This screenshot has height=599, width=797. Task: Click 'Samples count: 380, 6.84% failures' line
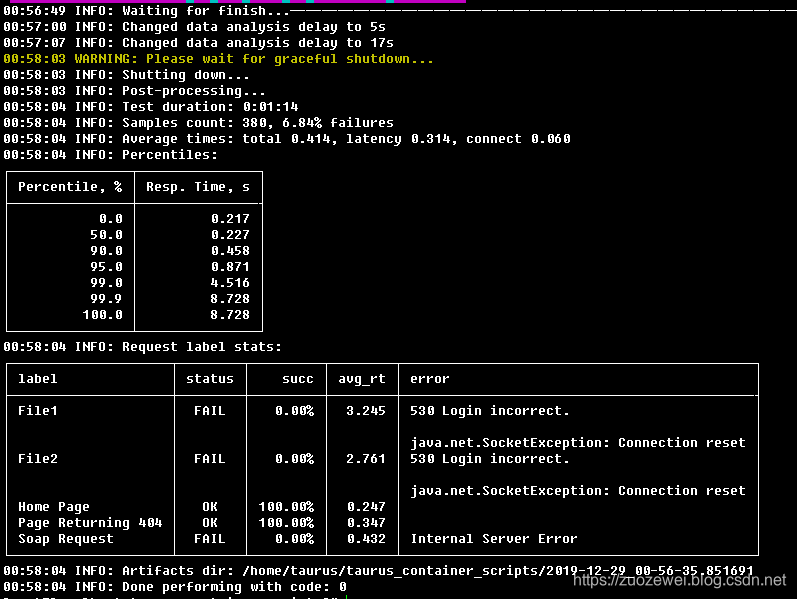(x=198, y=123)
